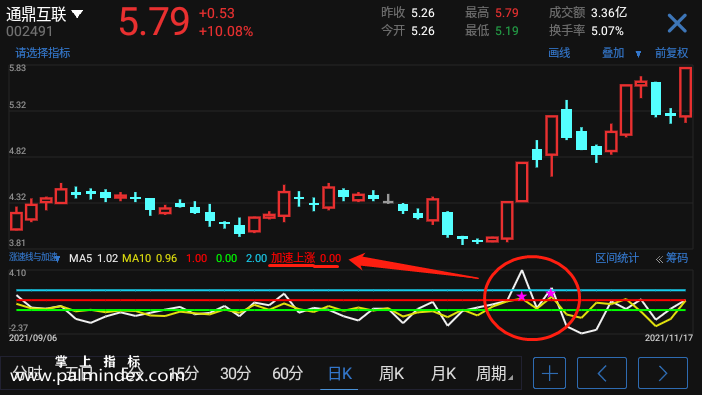This screenshot has height=395, width=702.
Task: Select the 月K tab
Action: click(x=443, y=373)
